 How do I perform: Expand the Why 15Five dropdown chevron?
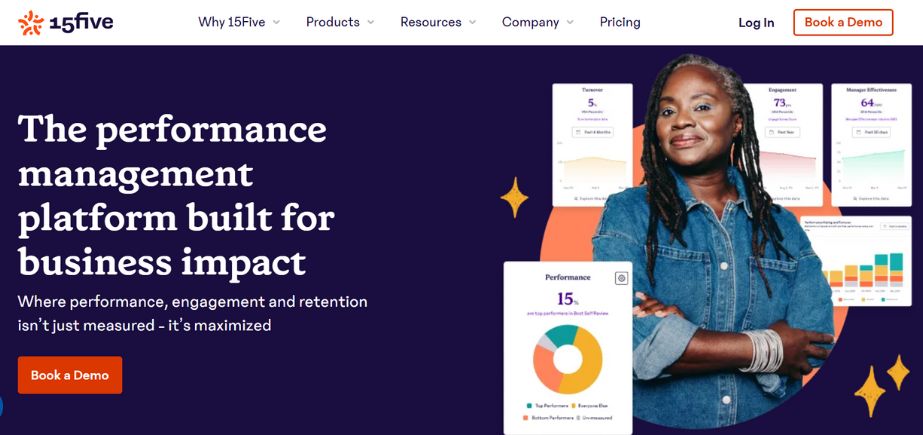[x=276, y=23]
